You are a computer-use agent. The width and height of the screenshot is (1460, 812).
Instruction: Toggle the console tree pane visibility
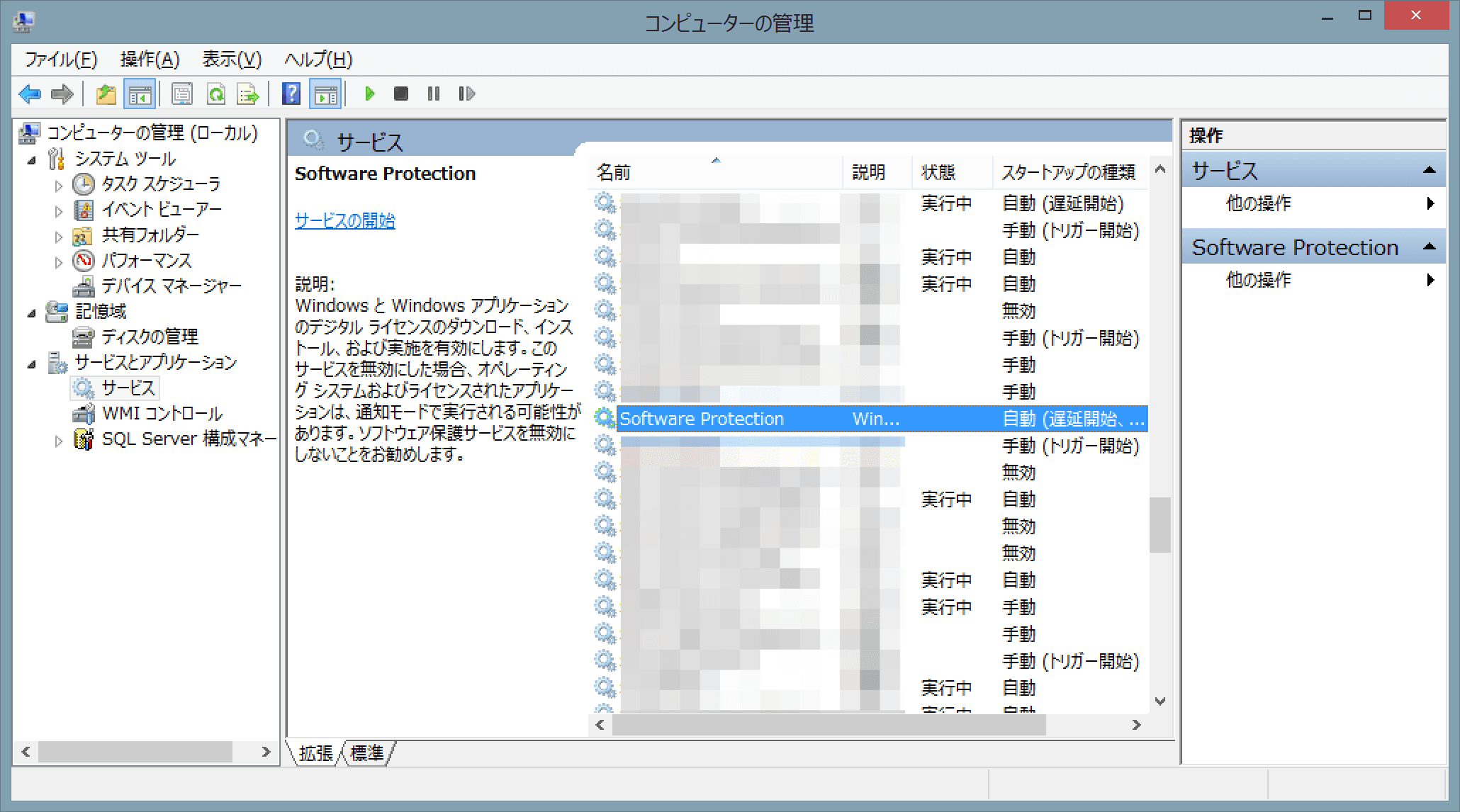pyautogui.click(x=140, y=93)
